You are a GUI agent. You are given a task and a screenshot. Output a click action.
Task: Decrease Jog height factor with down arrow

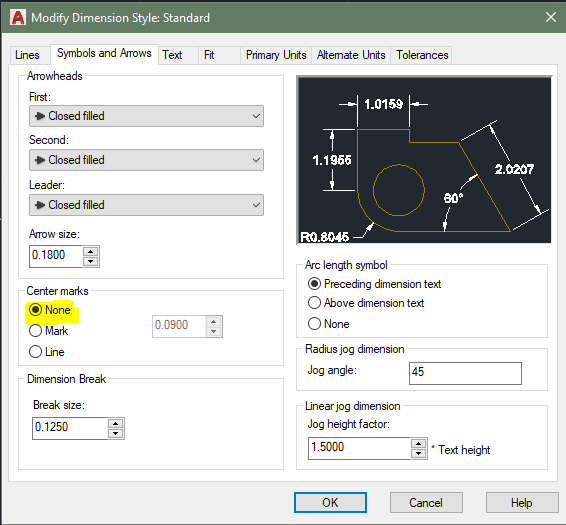[x=418, y=453]
